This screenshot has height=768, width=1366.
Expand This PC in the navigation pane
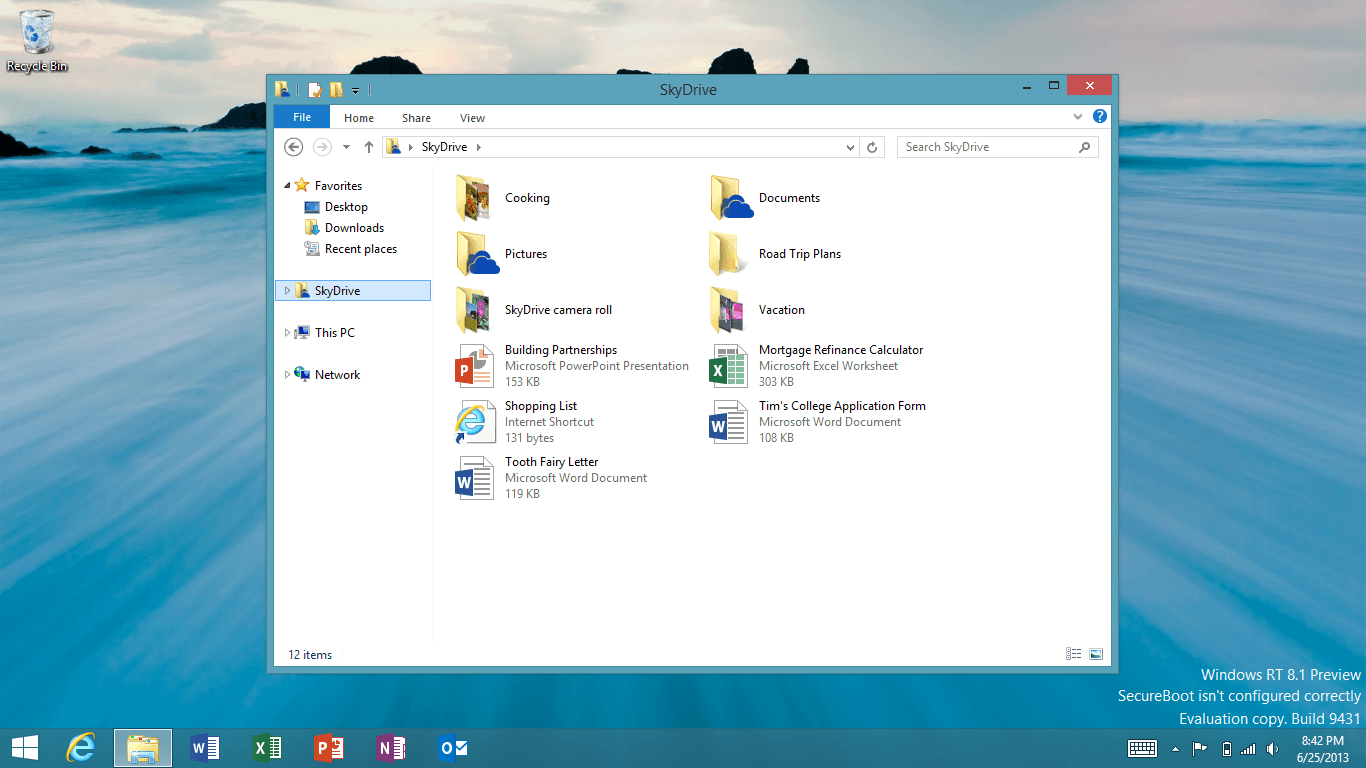tap(288, 332)
